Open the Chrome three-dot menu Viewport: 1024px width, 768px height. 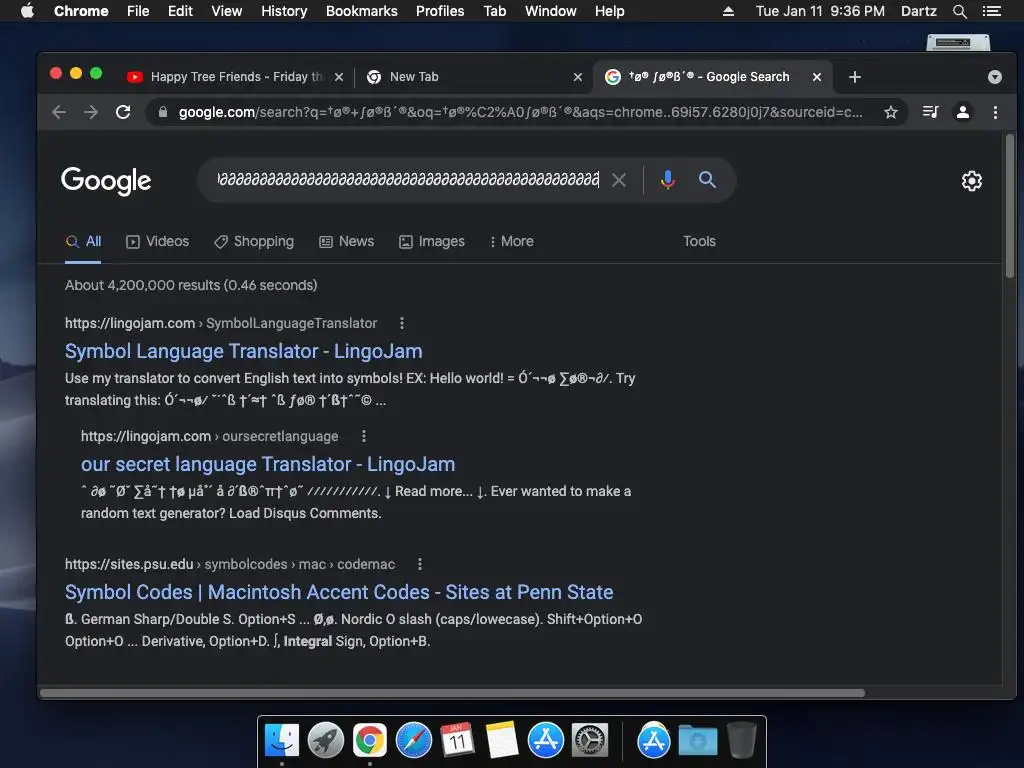pos(995,112)
